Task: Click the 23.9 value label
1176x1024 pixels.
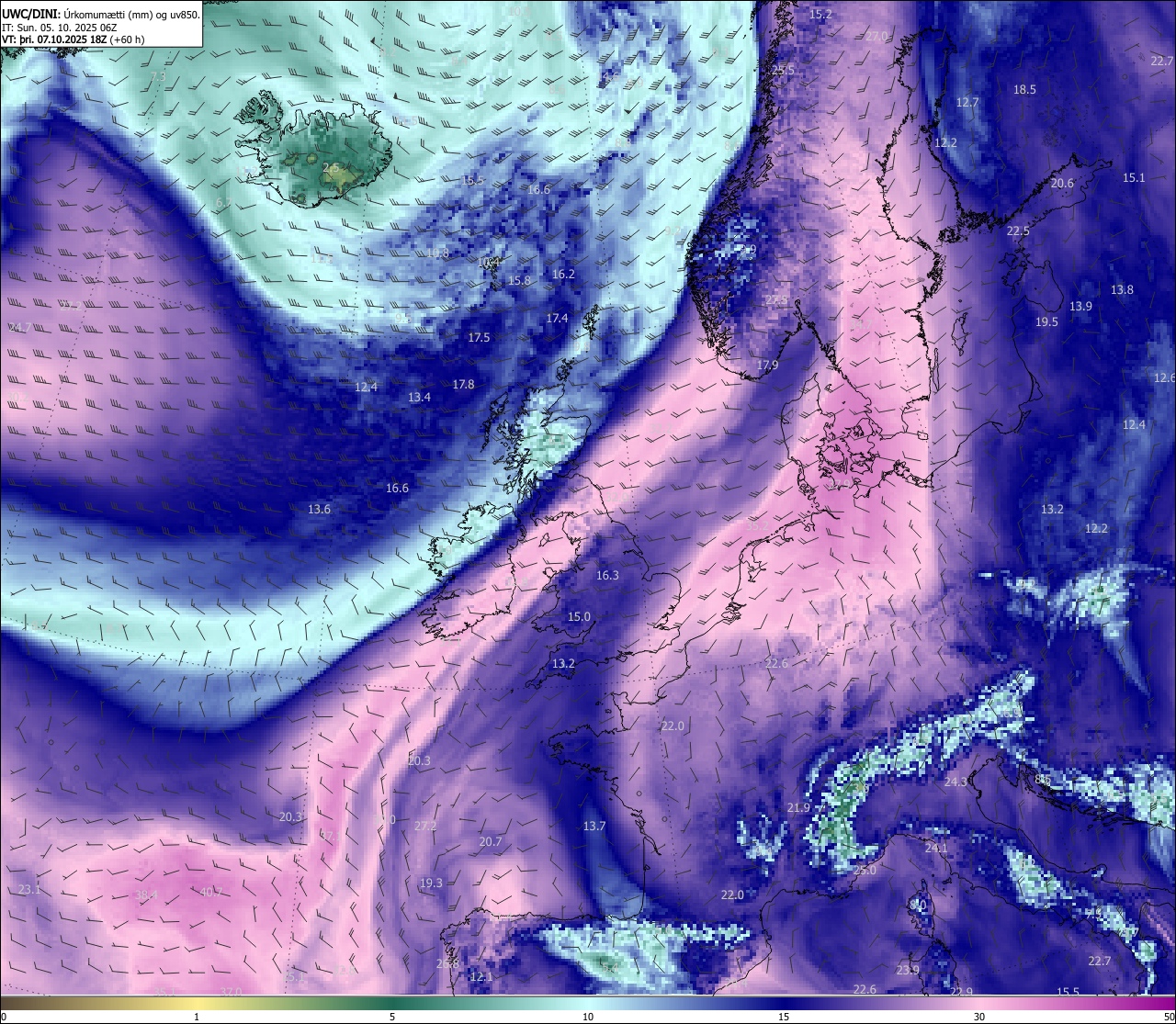Action: [x=908, y=971]
